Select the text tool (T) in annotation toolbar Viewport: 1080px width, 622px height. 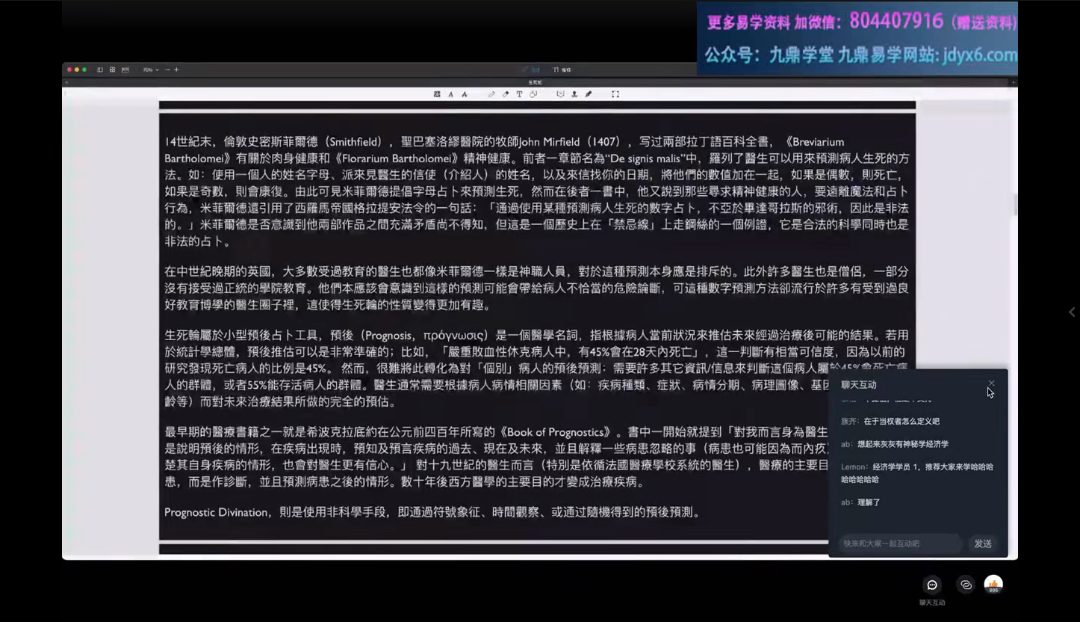tap(519, 94)
